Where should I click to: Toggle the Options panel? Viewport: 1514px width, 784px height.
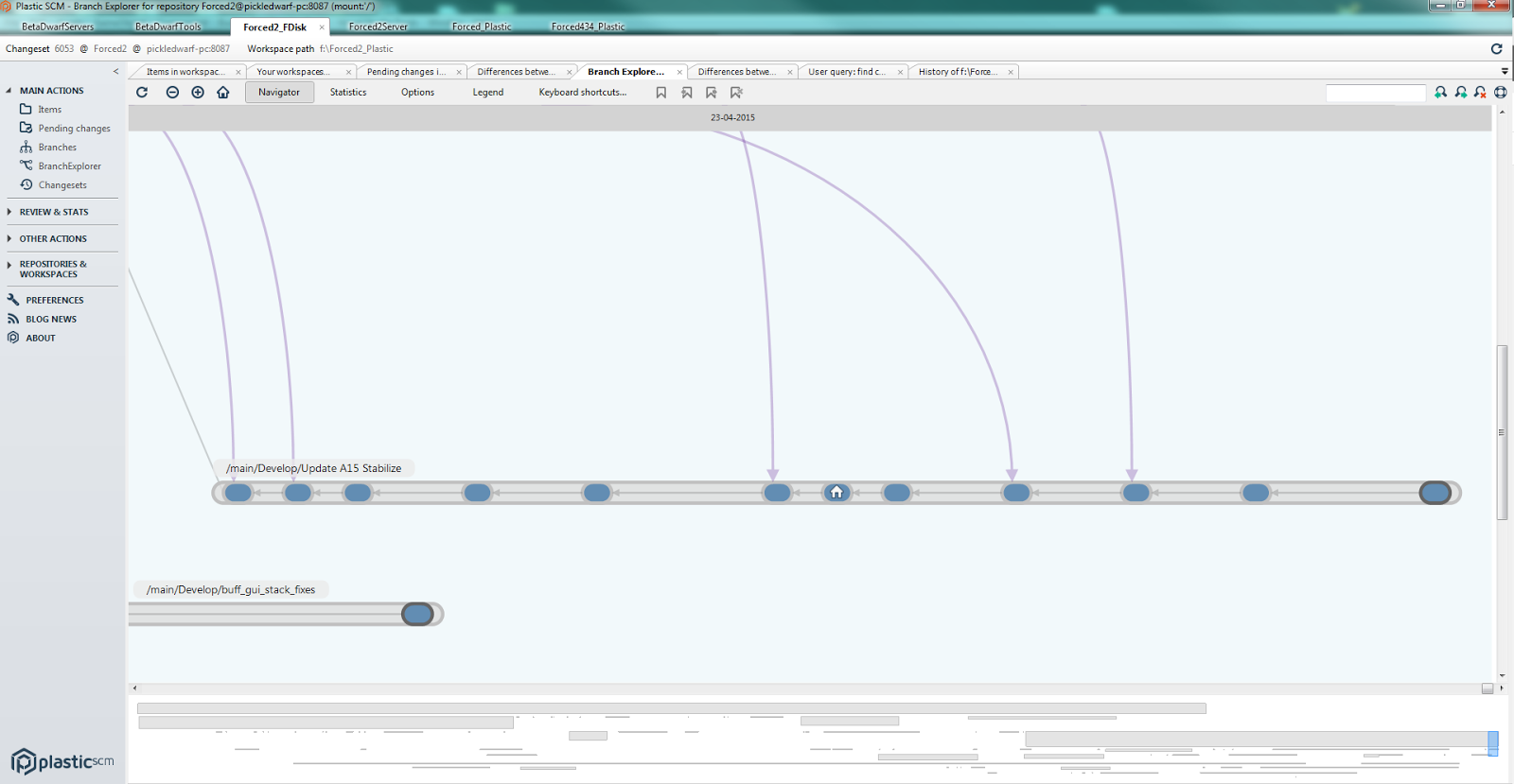click(417, 92)
